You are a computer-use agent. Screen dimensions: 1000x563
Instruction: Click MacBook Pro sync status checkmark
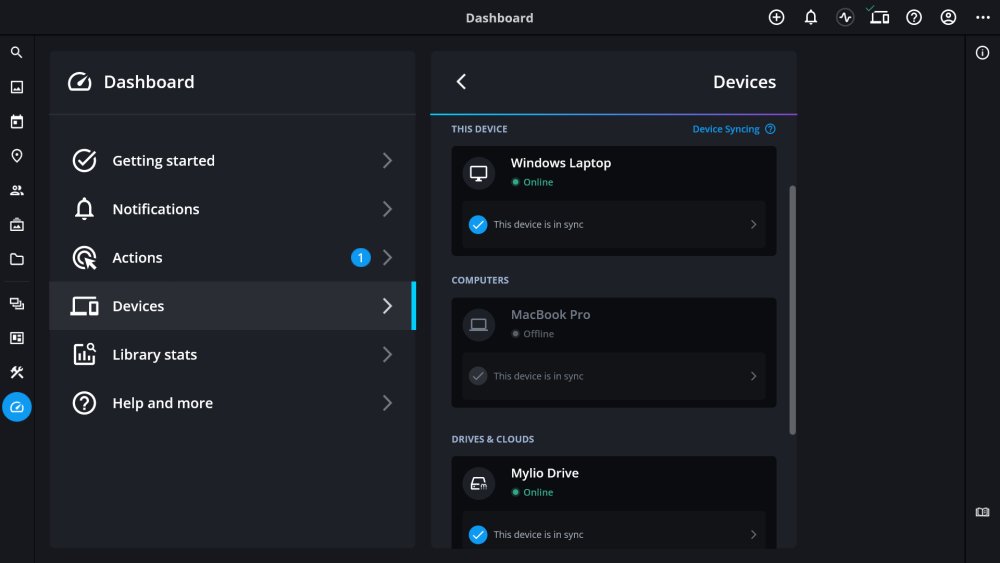(478, 376)
